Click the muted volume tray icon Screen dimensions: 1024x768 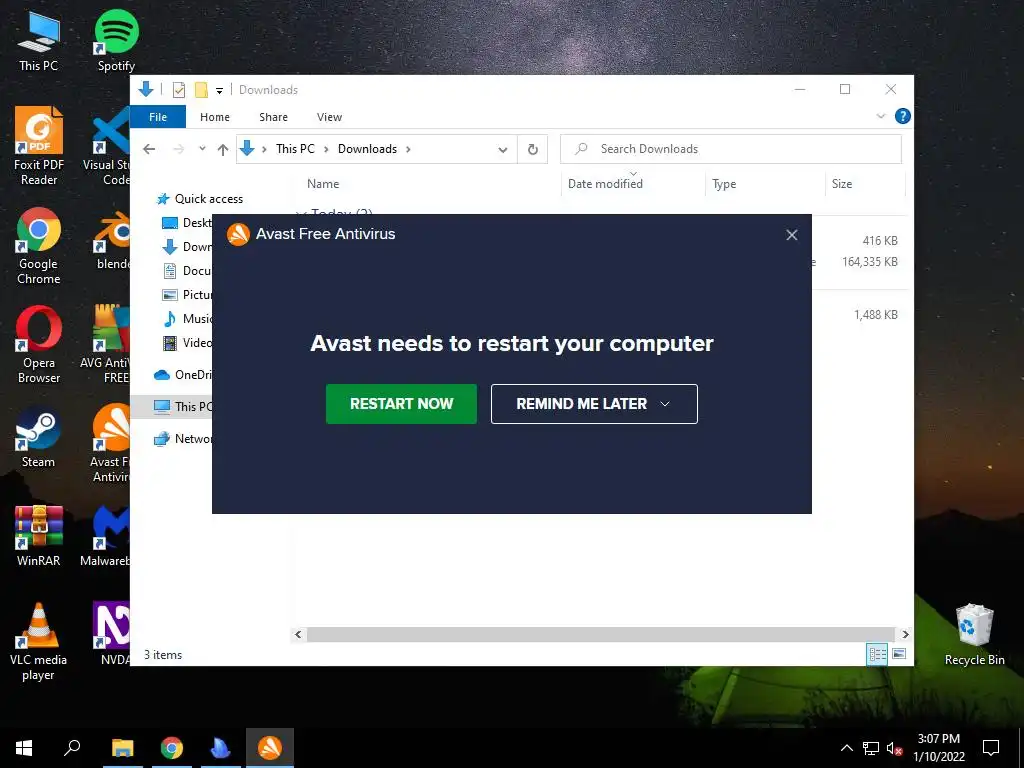pyautogui.click(x=895, y=748)
